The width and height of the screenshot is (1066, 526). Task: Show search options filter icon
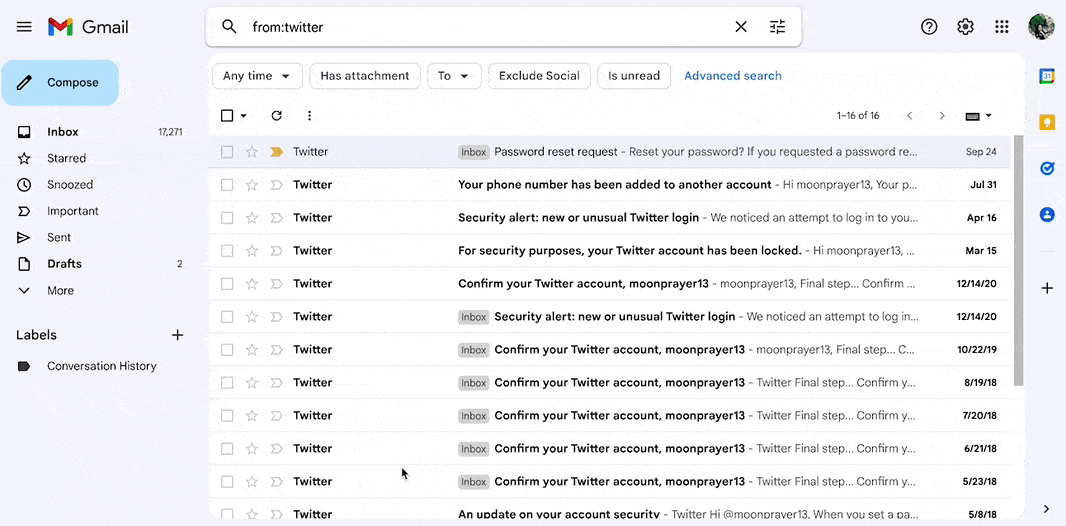777,27
